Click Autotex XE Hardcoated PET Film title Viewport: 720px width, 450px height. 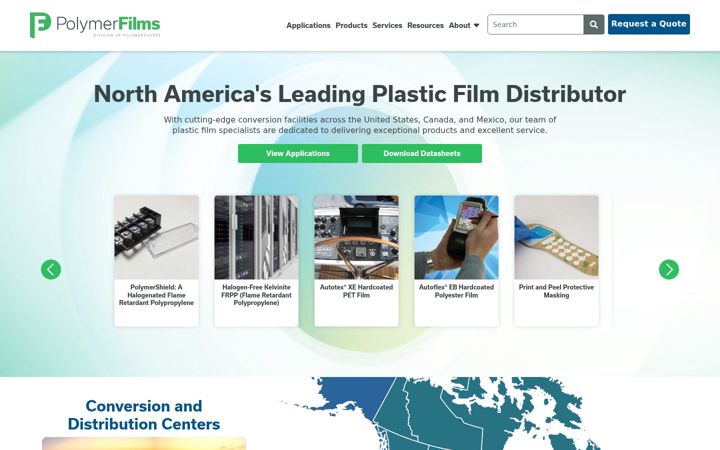(x=356, y=291)
